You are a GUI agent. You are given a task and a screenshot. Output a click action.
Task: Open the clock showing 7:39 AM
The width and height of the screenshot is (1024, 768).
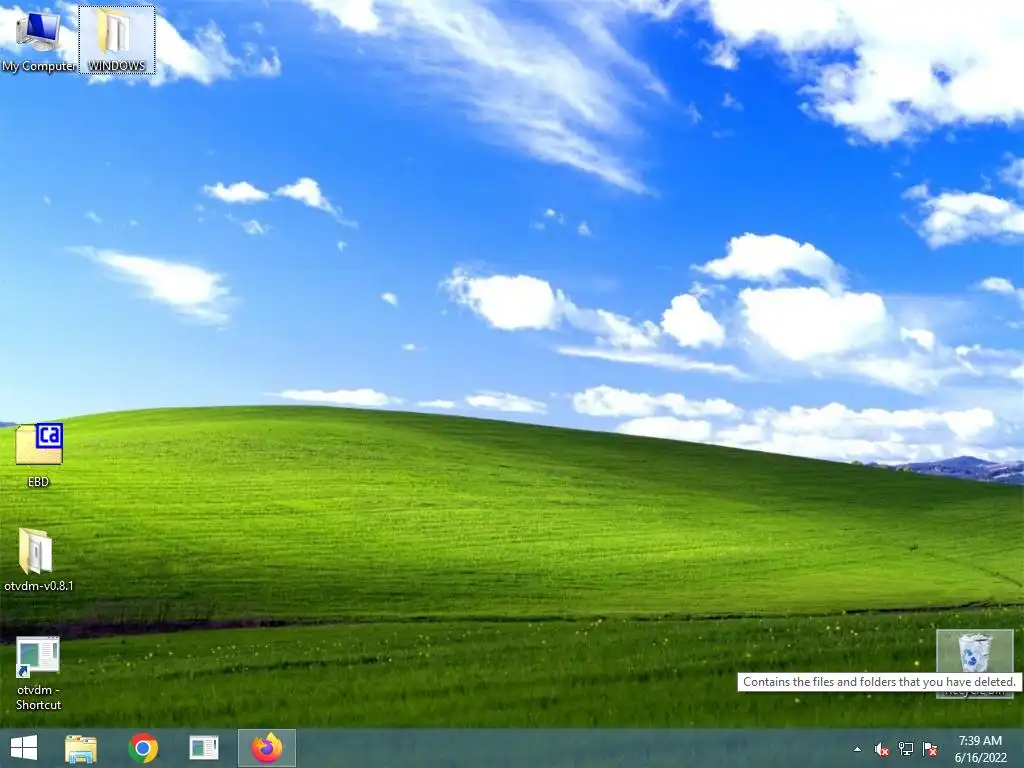[980, 741]
